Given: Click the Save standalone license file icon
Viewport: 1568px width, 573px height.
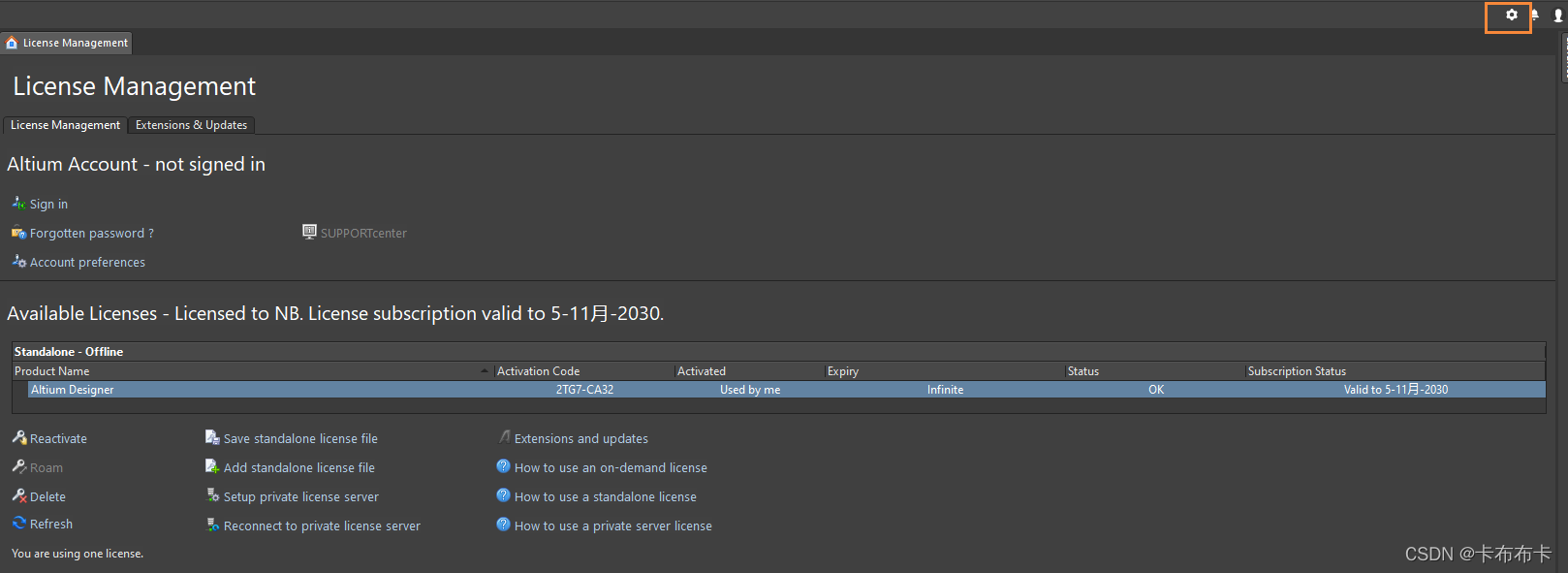Looking at the screenshot, I should [x=212, y=438].
